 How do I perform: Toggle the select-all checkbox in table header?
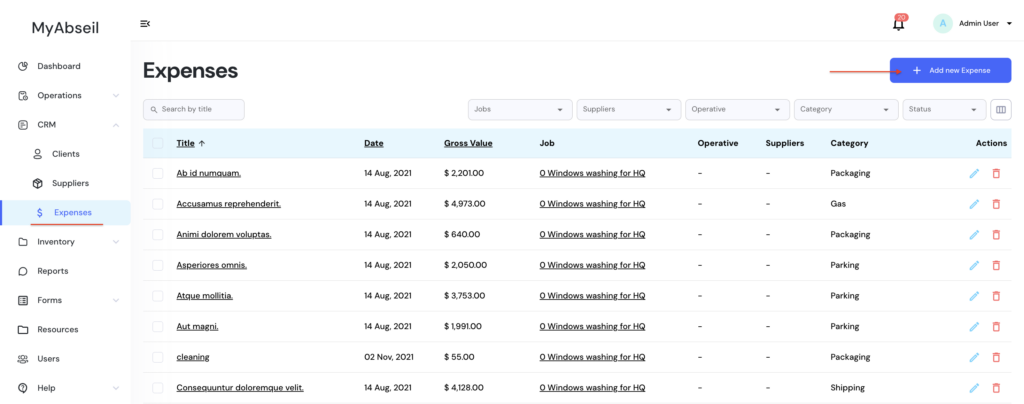click(158, 143)
